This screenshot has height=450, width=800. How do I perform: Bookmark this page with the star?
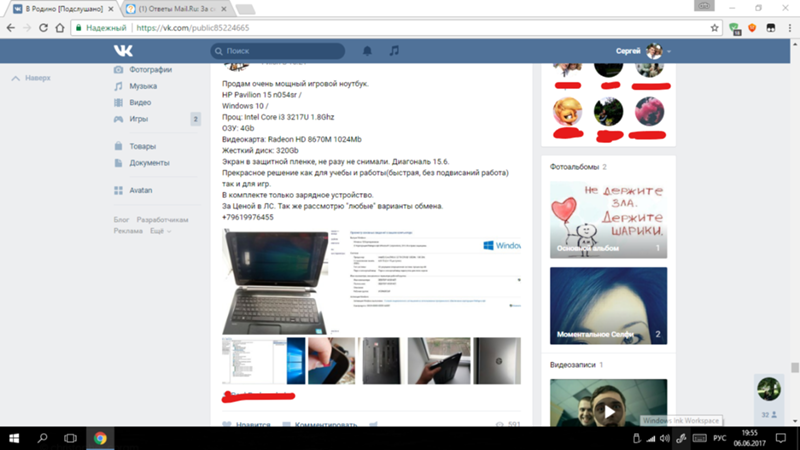click(x=714, y=28)
